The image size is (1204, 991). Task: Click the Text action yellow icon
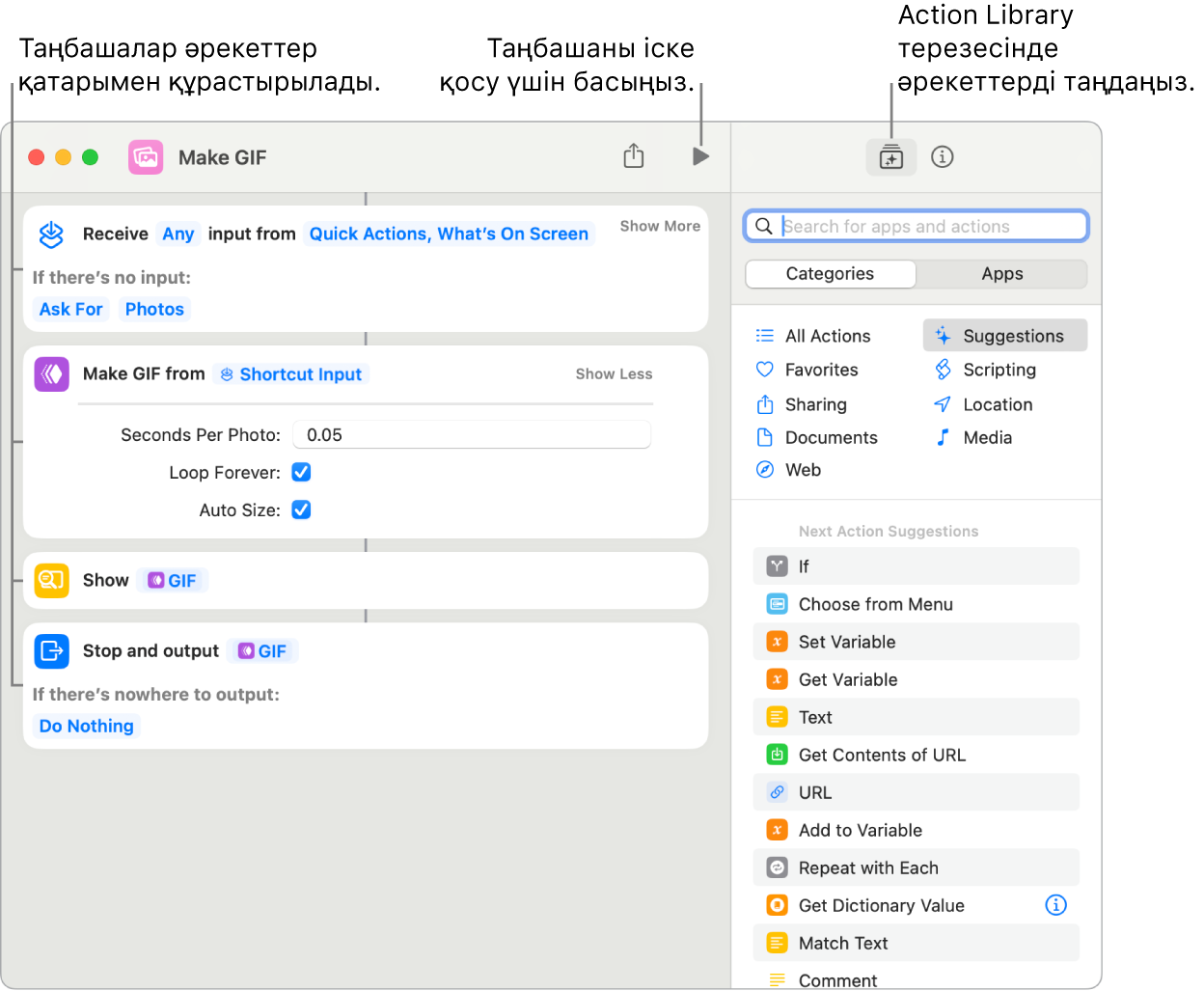778,717
